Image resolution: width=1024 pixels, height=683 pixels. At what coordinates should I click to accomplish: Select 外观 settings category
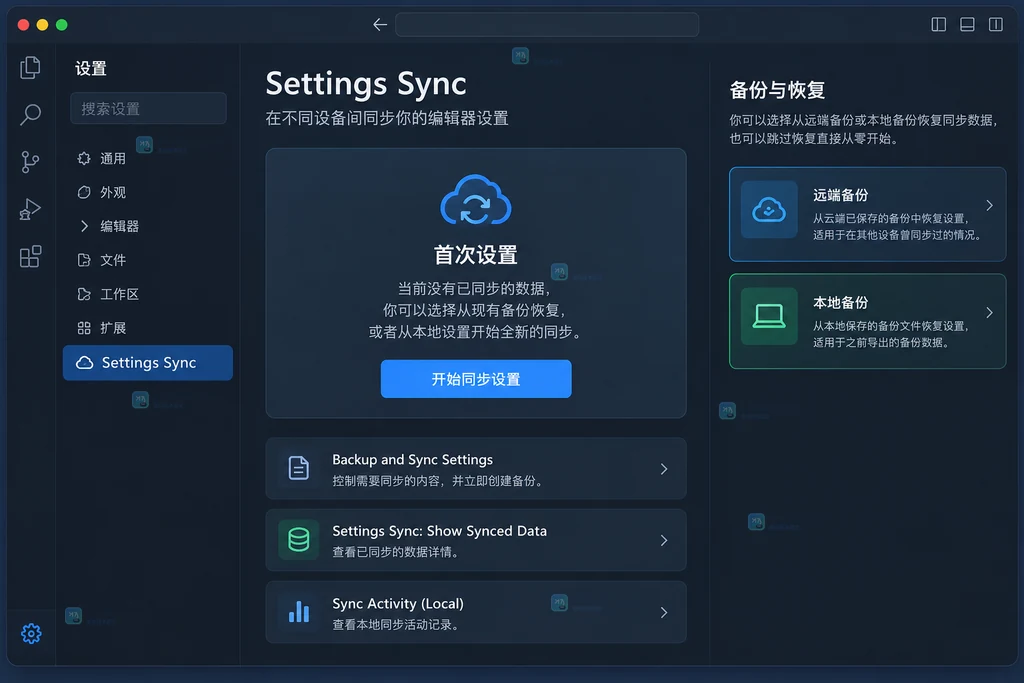[x=112, y=192]
